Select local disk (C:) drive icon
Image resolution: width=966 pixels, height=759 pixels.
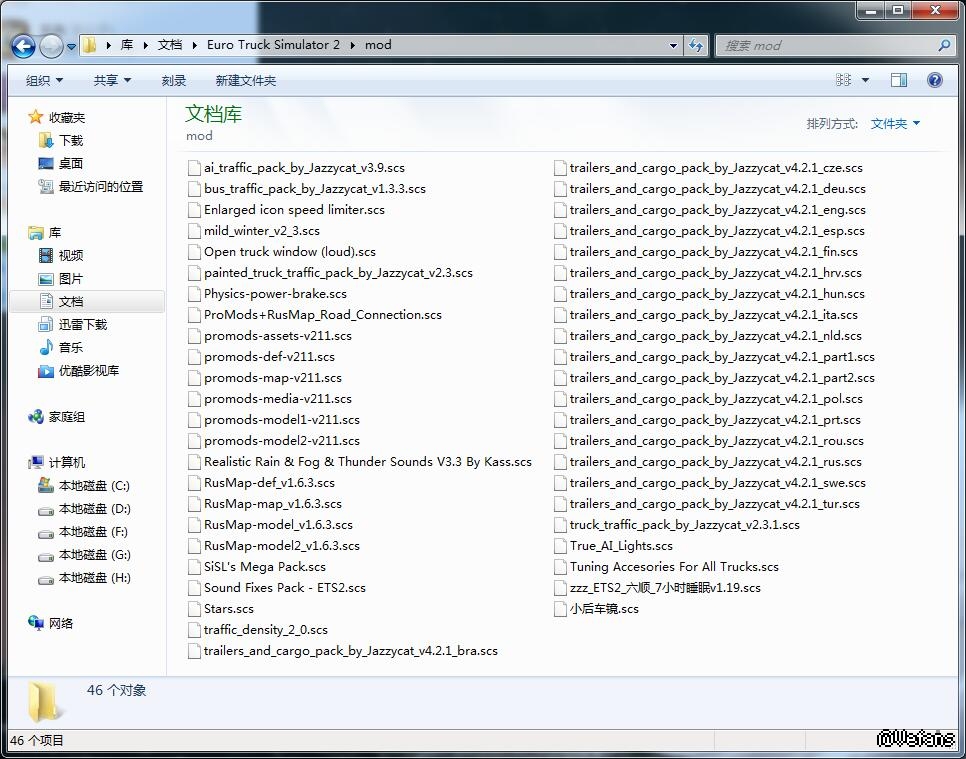click(x=46, y=486)
